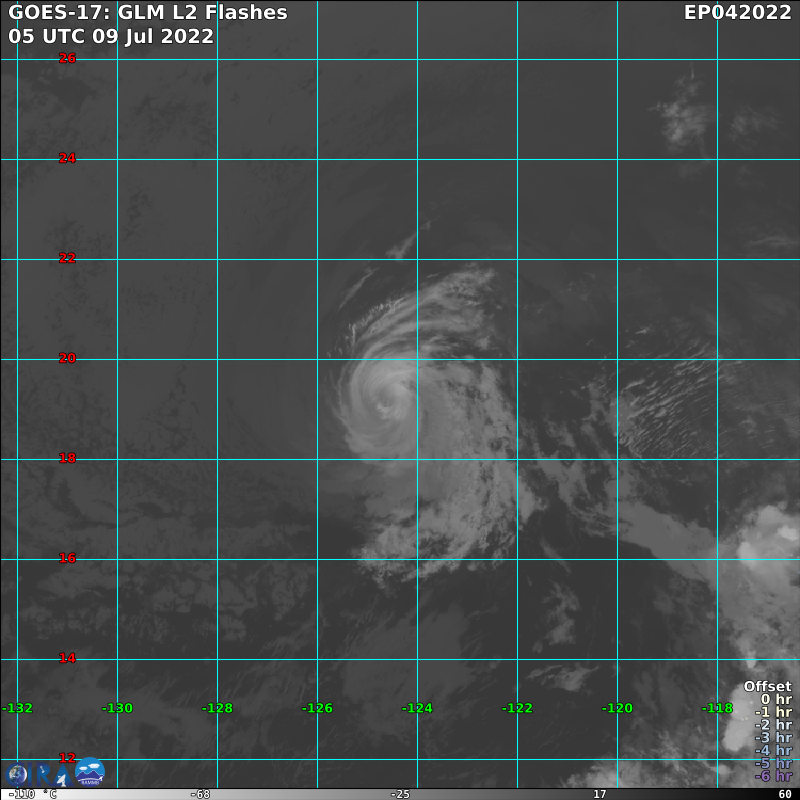
Task: Click the latitude label '20'
Action: click(67, 358)
